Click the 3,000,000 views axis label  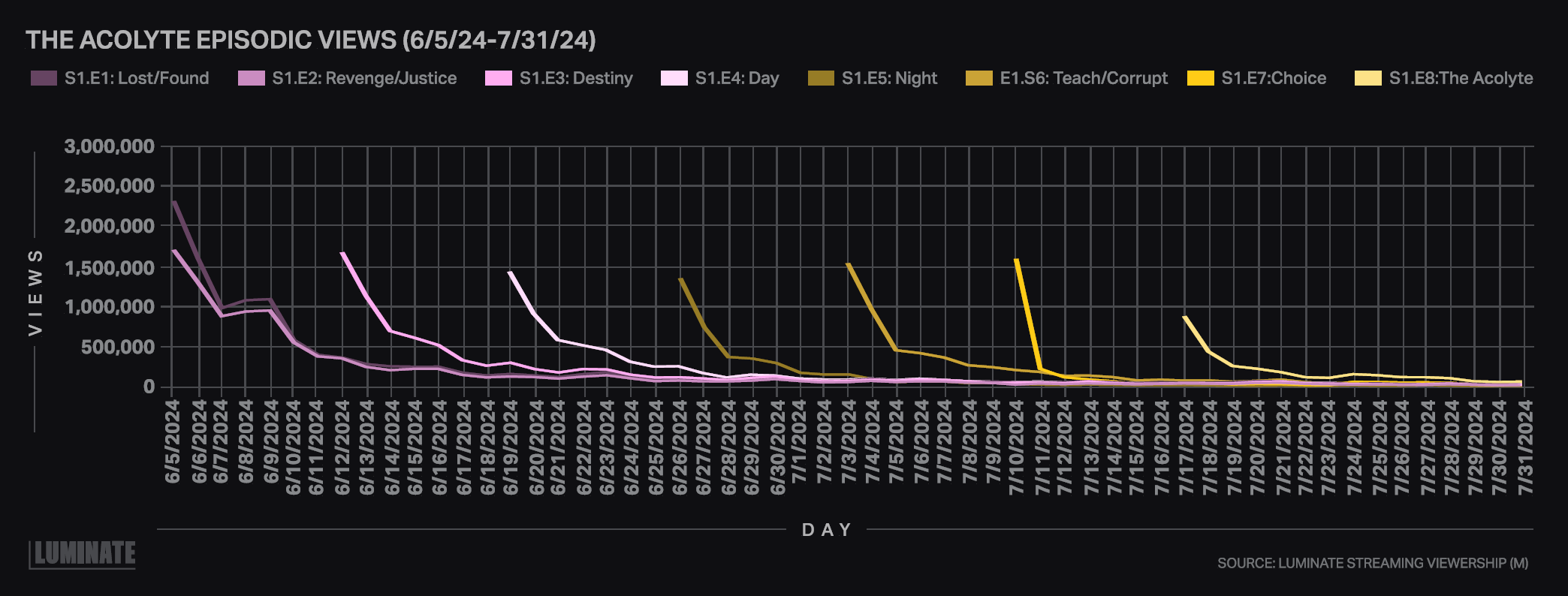(x=110, y=146)
